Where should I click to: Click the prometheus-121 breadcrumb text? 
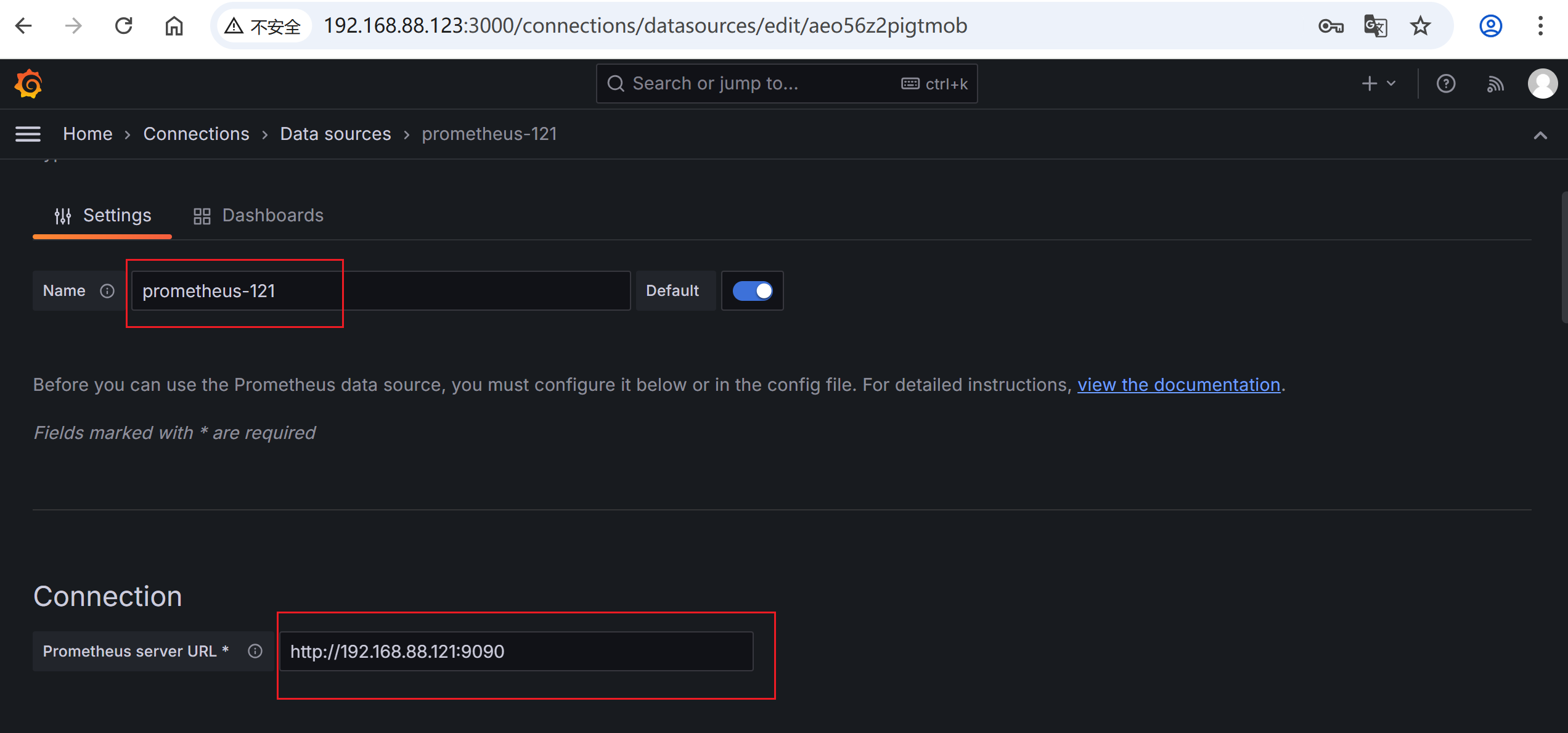coord(489,134)
